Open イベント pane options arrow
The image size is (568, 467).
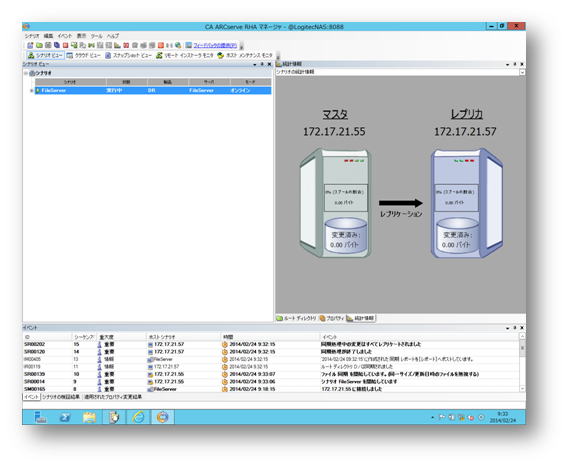(x=508, y=328)
